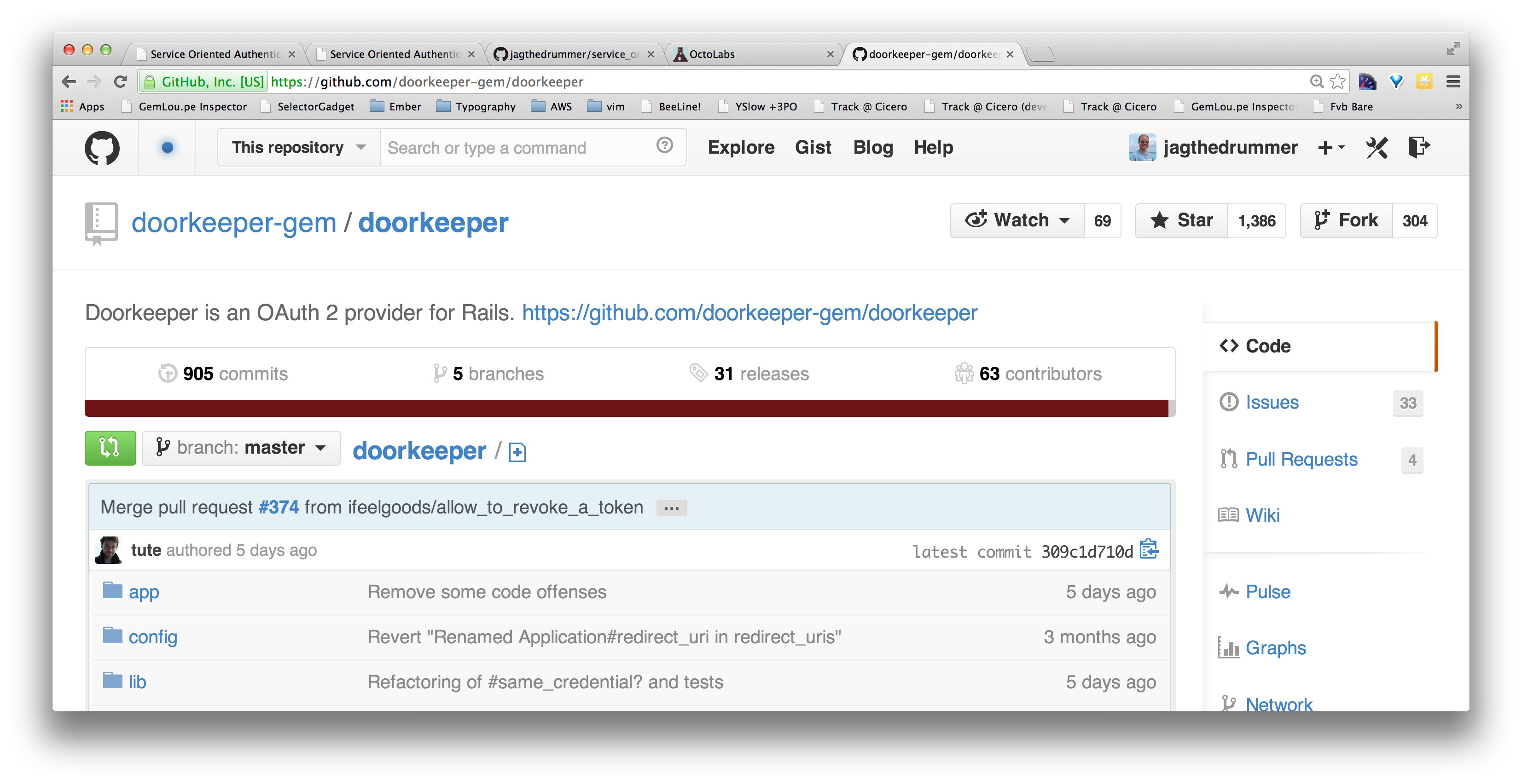Open the Ember bookmarks folder
Viewport: 1522px width, 784px height.
[x=395, y=106]
